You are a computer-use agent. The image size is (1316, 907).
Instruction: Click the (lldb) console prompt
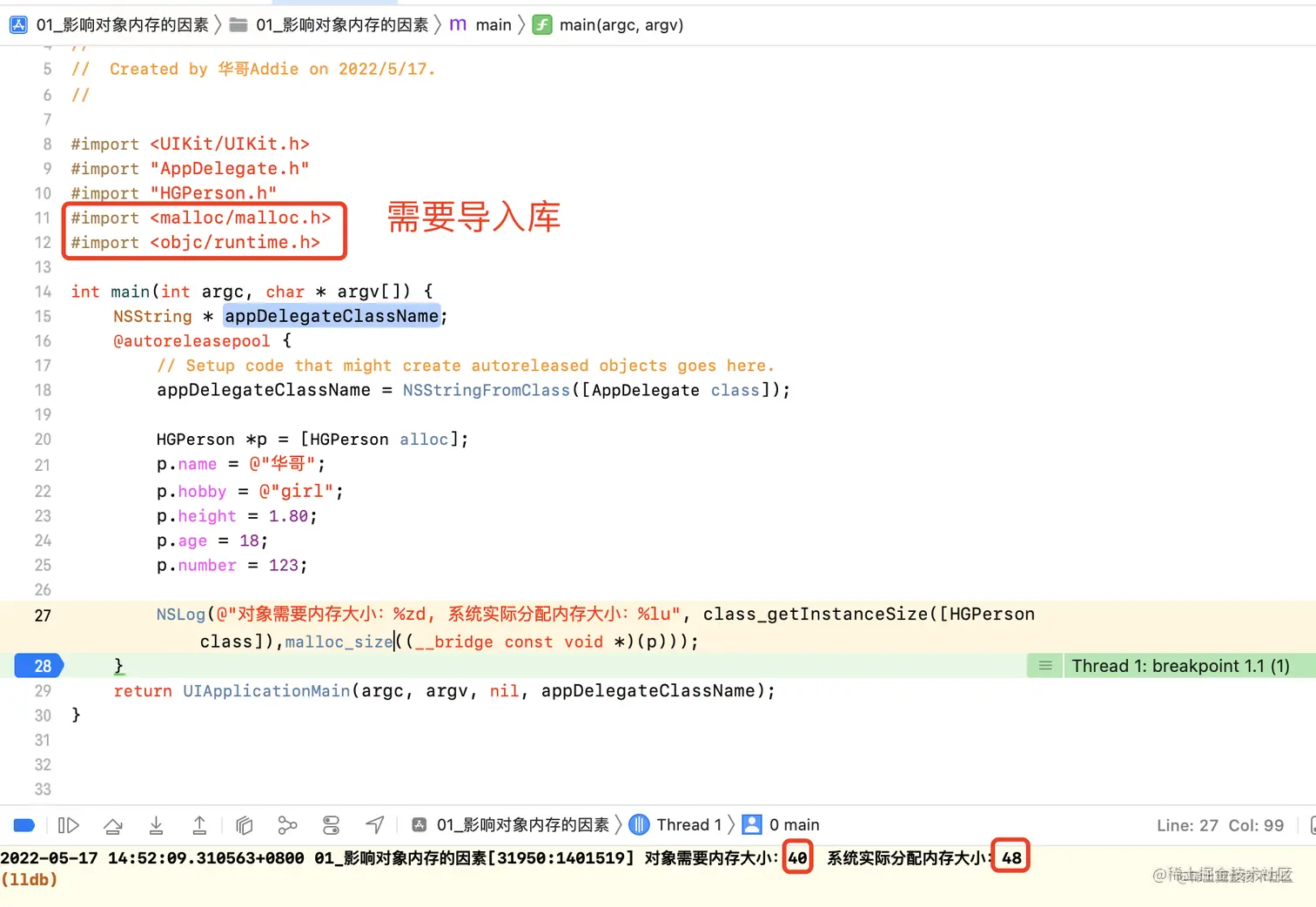tap(30, 880)
